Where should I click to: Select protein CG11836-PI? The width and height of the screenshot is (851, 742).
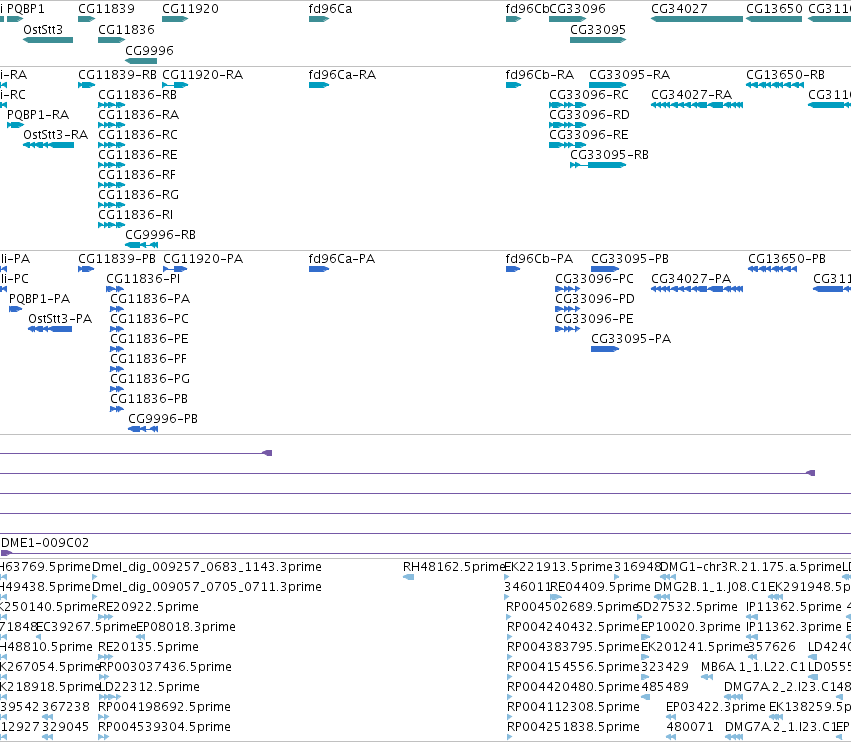point(115,289)
